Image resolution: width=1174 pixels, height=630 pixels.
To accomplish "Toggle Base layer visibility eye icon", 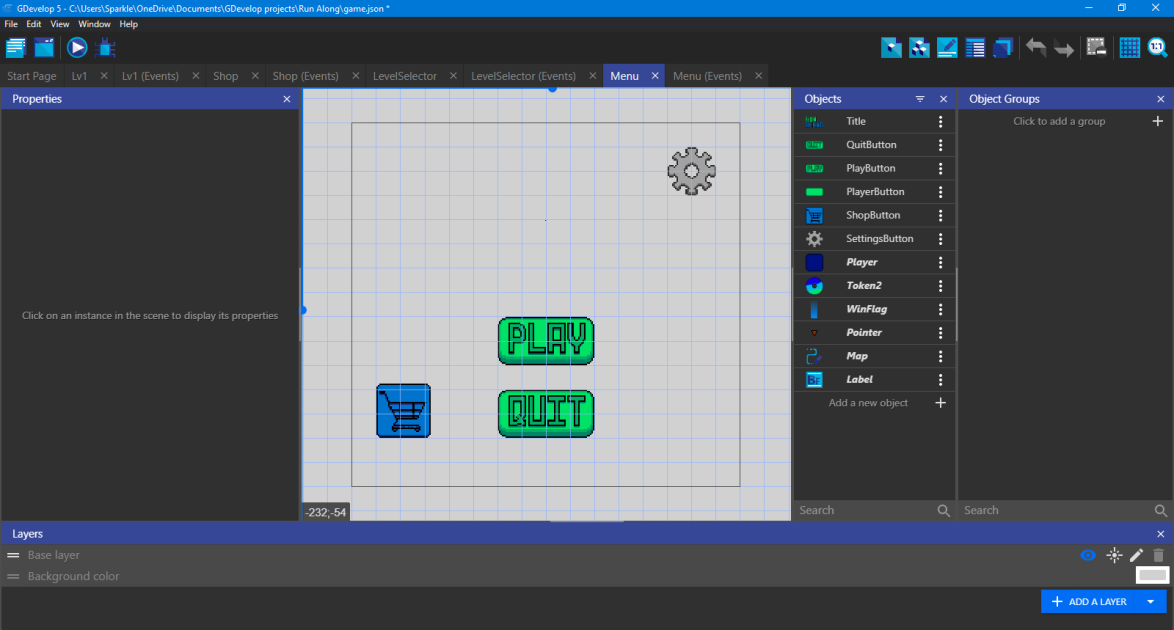I will (x=1088, y=555).
